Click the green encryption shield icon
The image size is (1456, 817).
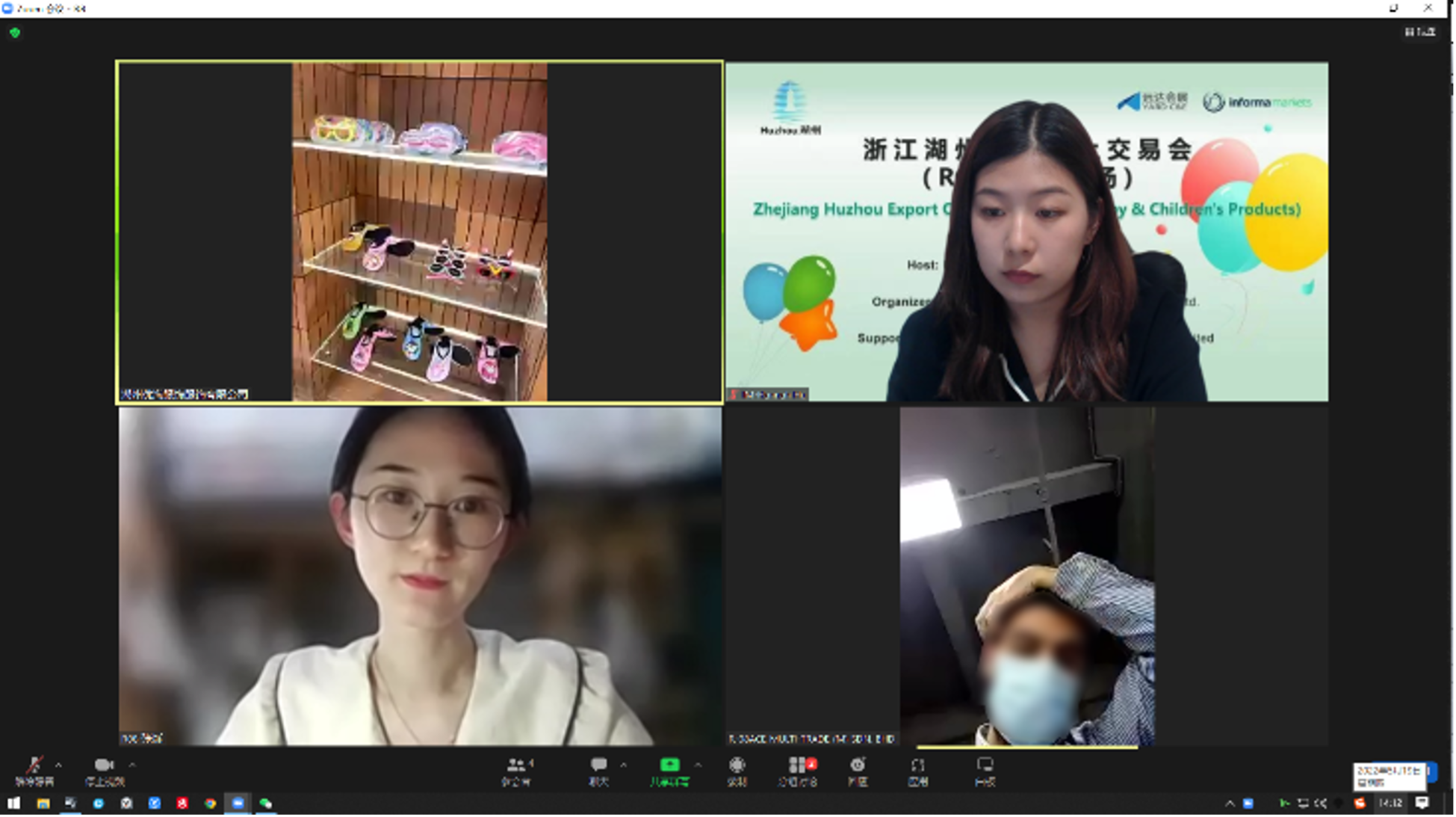pos(15,33)
